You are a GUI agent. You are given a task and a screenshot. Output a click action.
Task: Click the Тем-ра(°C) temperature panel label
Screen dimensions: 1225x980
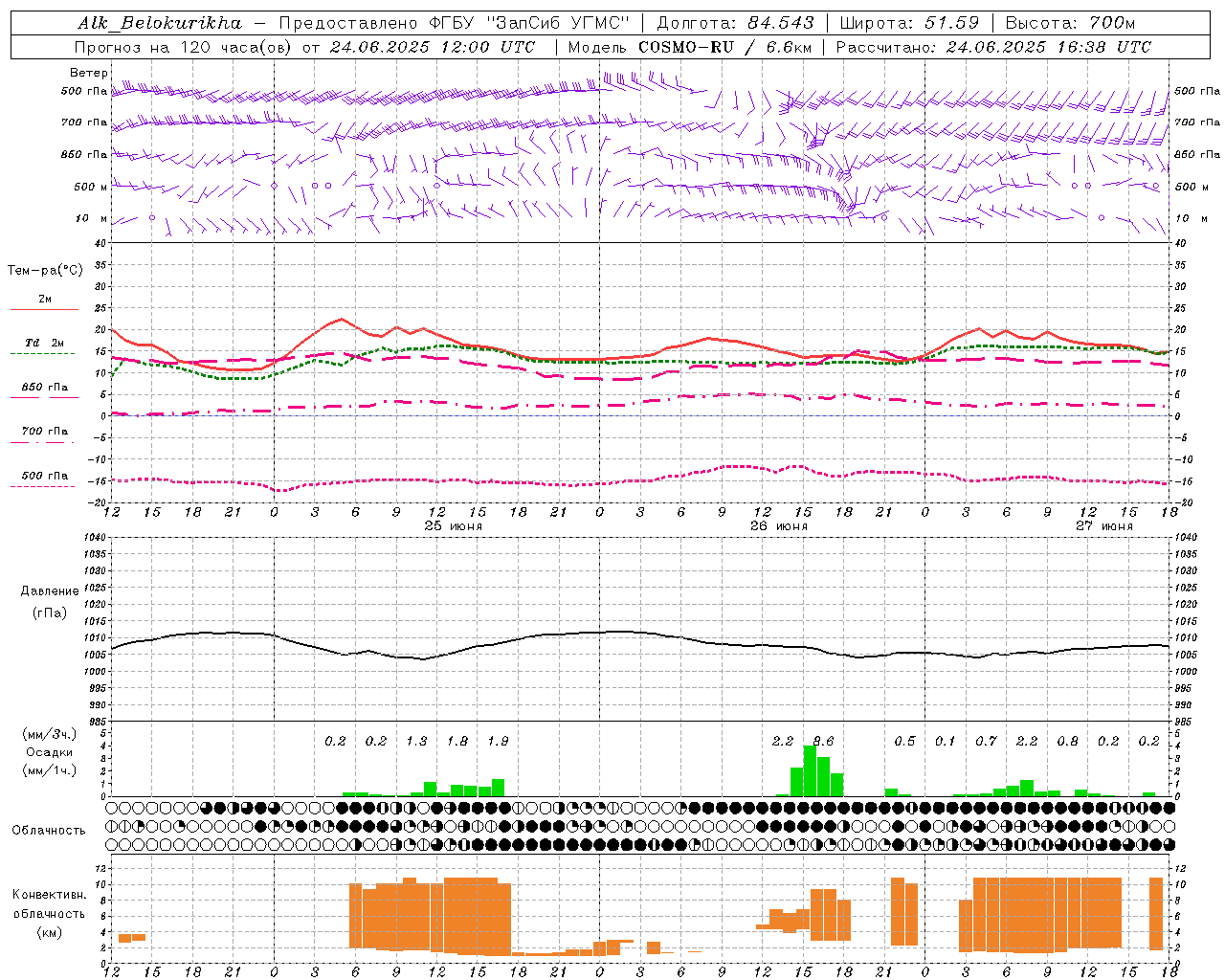click(45, 271)
